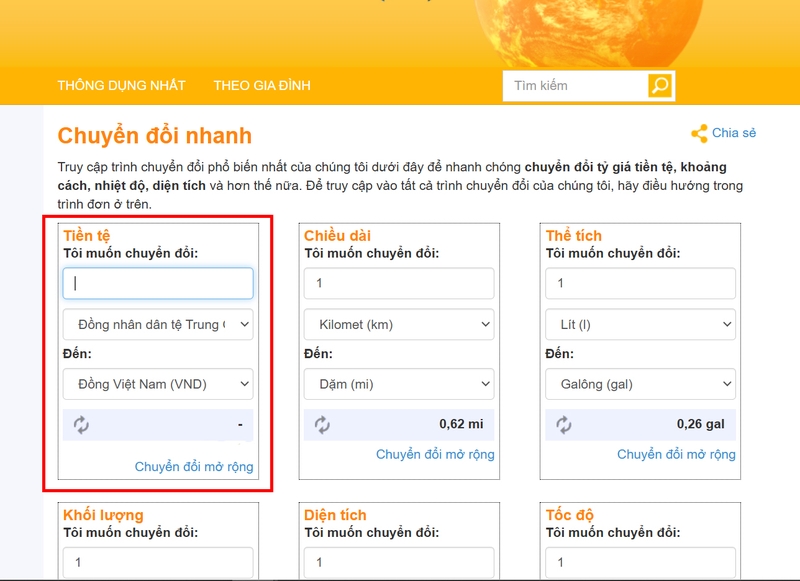Open THÔNG DỤNG NHẤT menu
800x581 pixels.
coord(121,85)
